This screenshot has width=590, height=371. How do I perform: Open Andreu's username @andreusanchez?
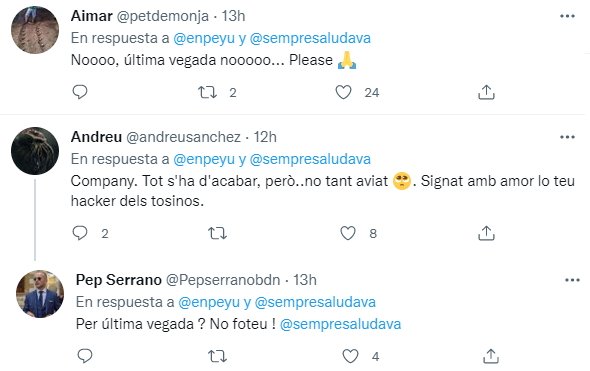tap(183, 137)
